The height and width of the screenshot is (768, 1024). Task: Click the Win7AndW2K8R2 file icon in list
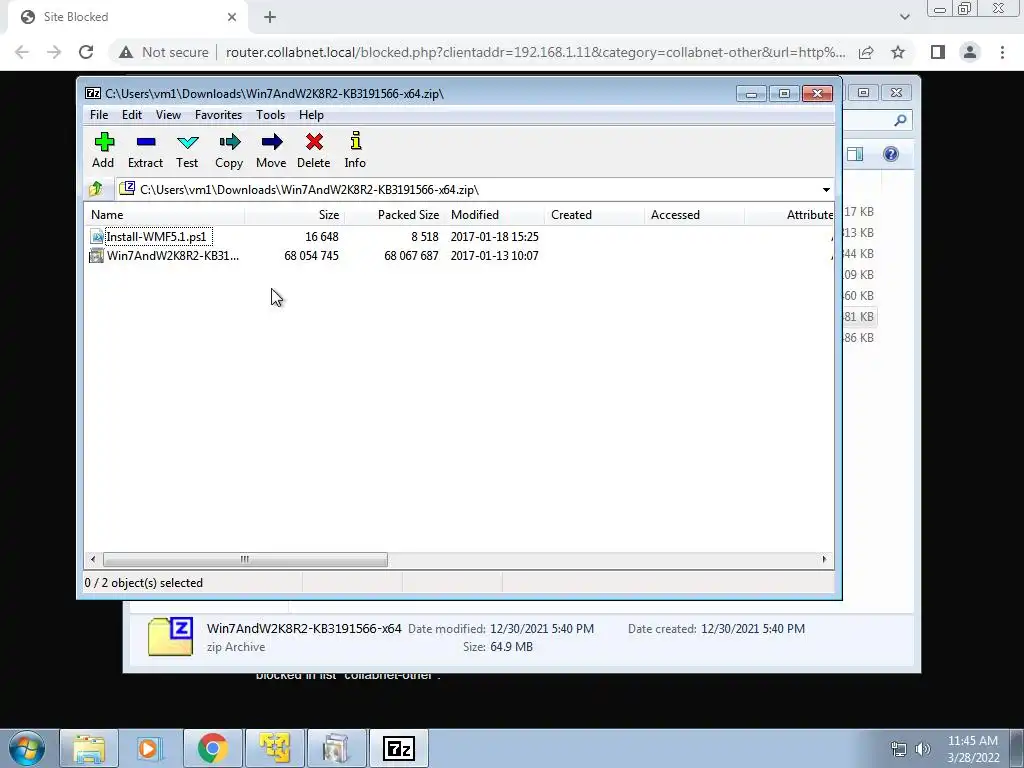[x=97, y=256]
